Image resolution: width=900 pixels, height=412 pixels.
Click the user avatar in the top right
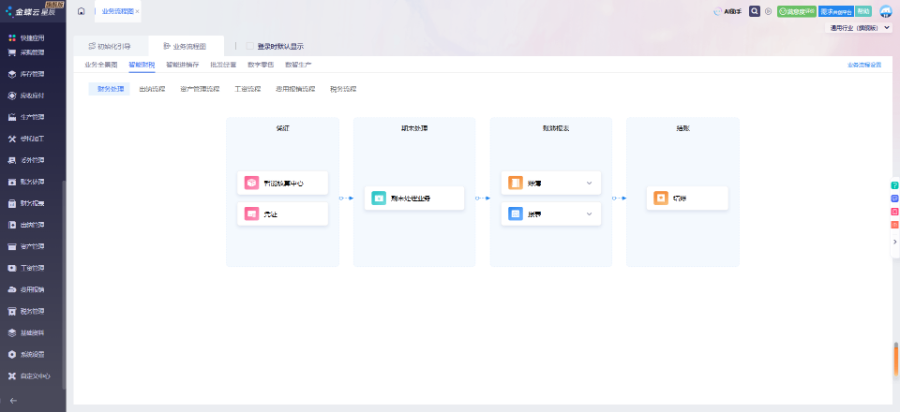(887, 12)
